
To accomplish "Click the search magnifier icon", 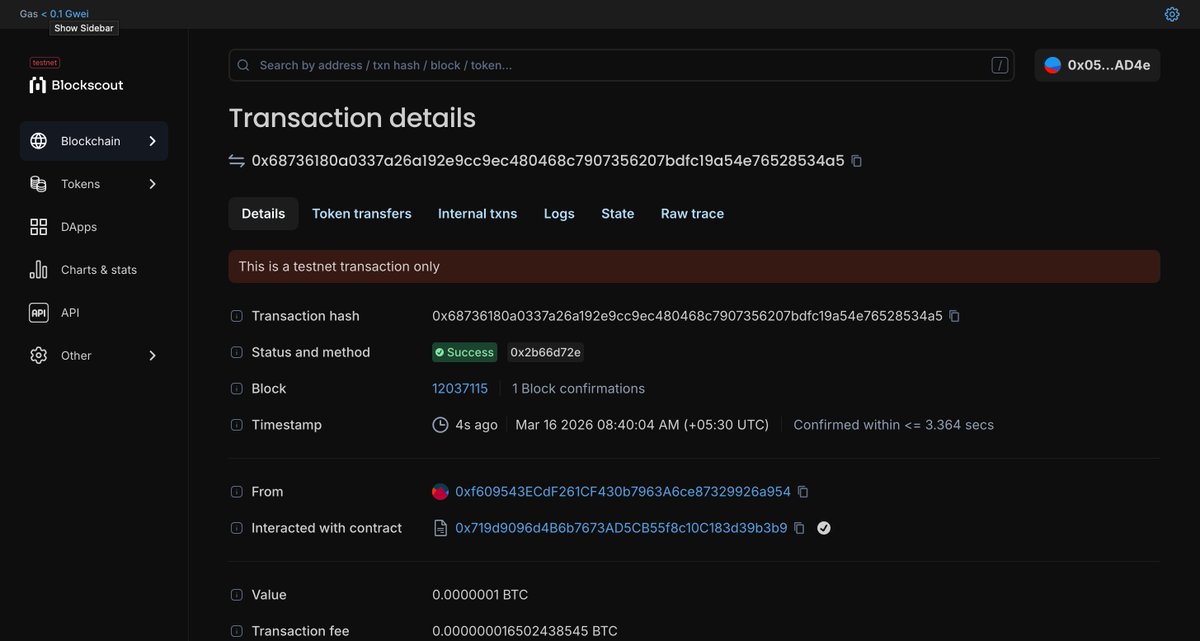I will click(243, 65).
